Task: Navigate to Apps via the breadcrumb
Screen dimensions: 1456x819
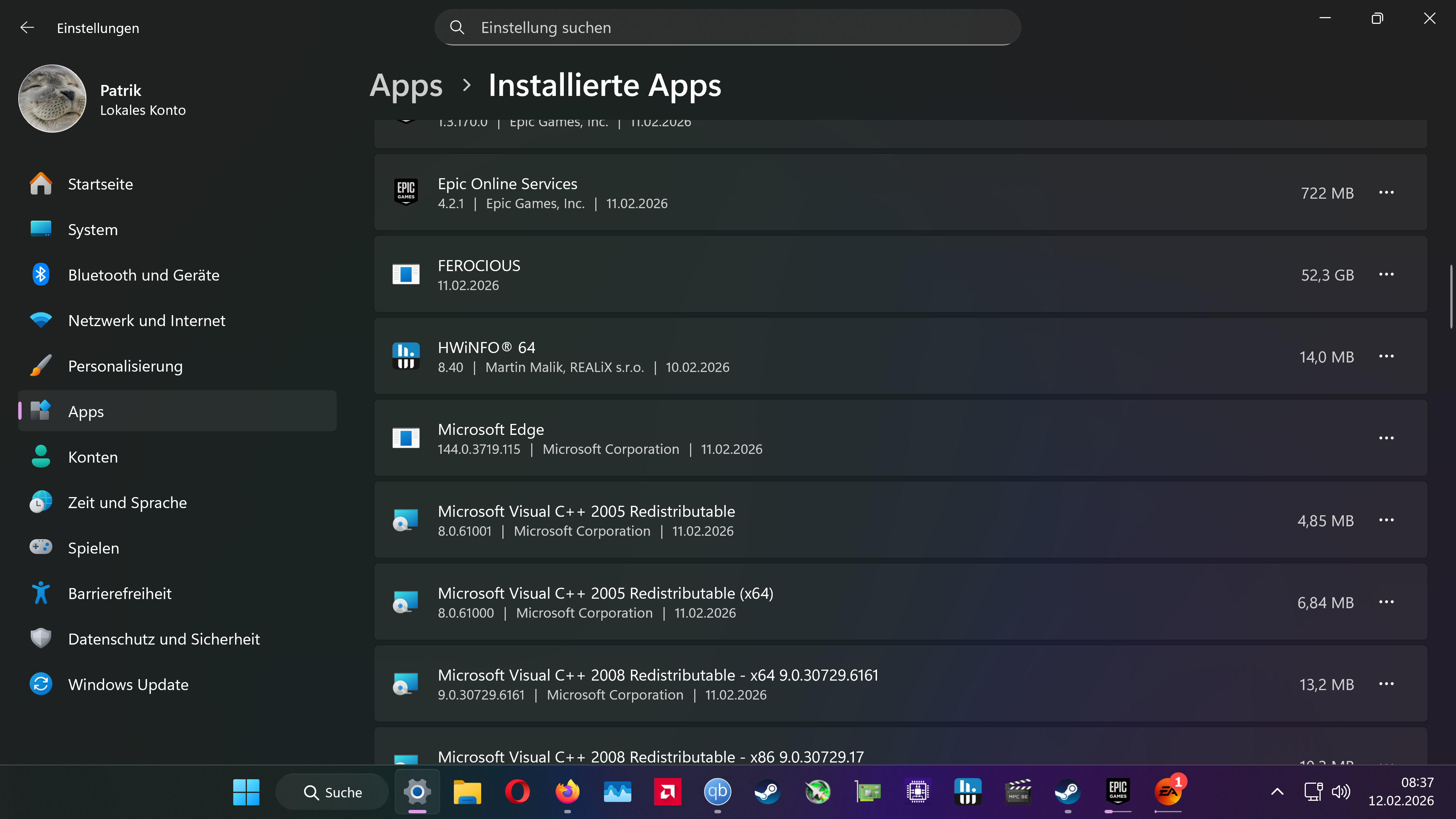Action: [406, 85]
